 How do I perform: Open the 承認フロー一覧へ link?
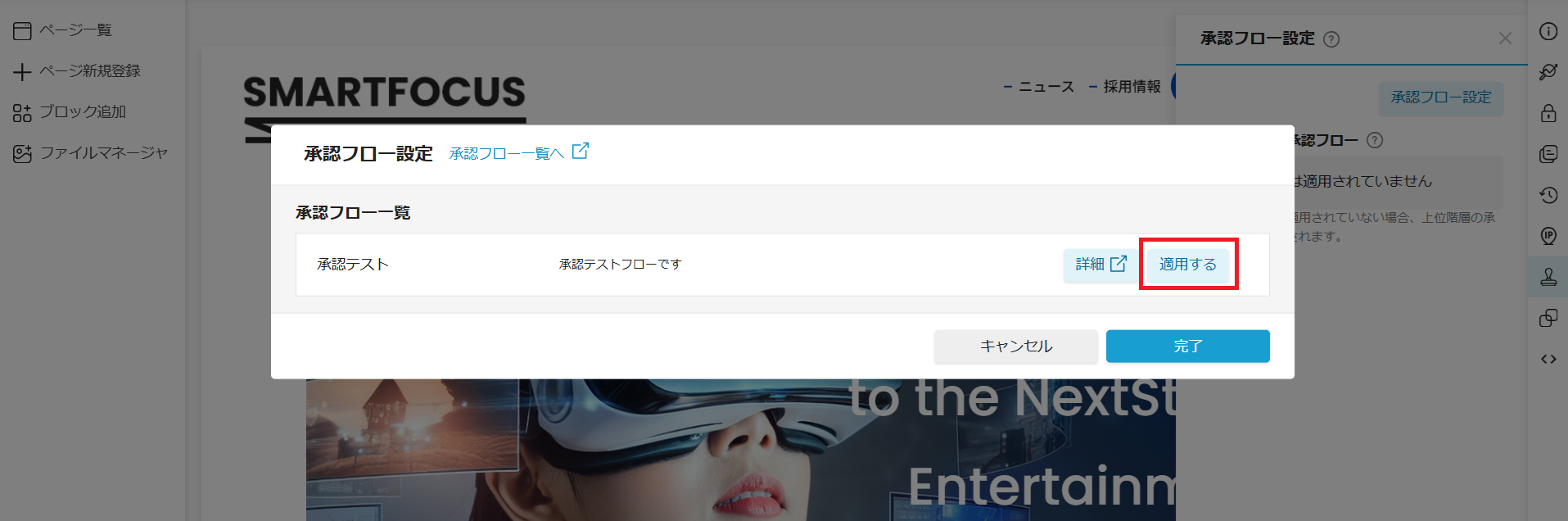pos(506,153)
